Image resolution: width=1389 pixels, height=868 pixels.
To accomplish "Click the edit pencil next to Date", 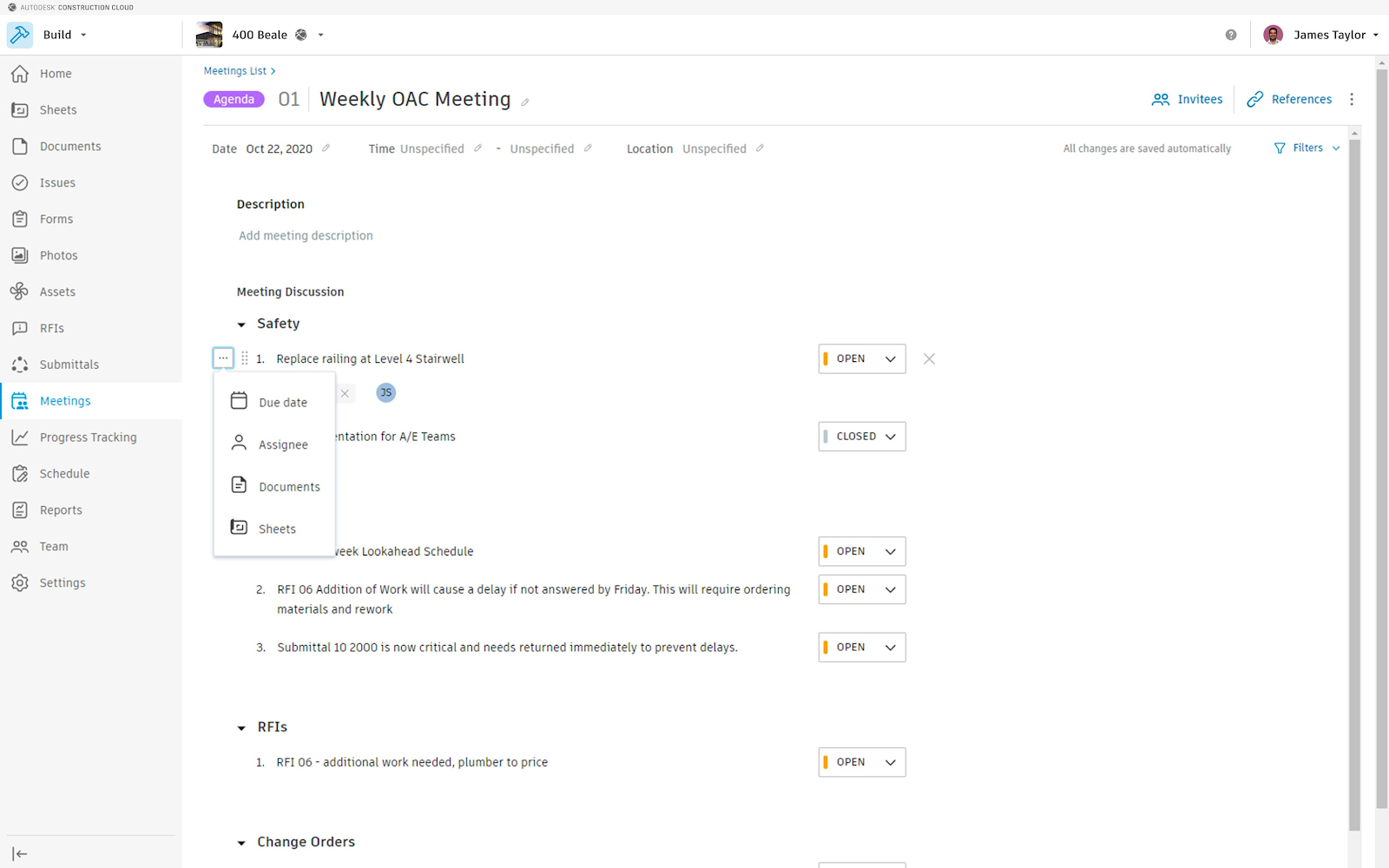I will (x=326, y=148).
